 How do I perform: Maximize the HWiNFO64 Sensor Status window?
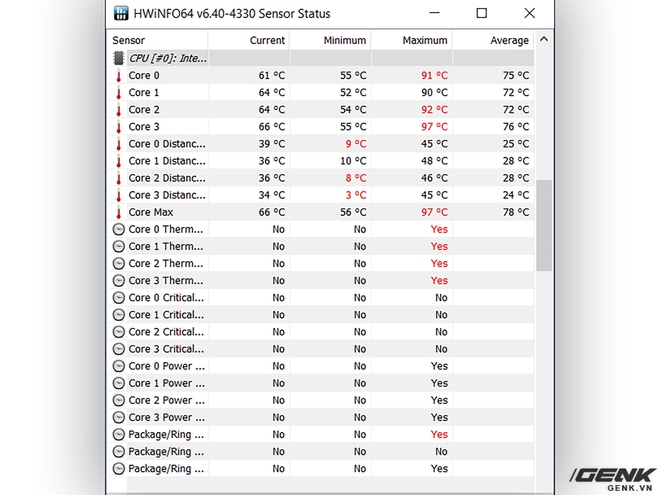tap(482, 13)
